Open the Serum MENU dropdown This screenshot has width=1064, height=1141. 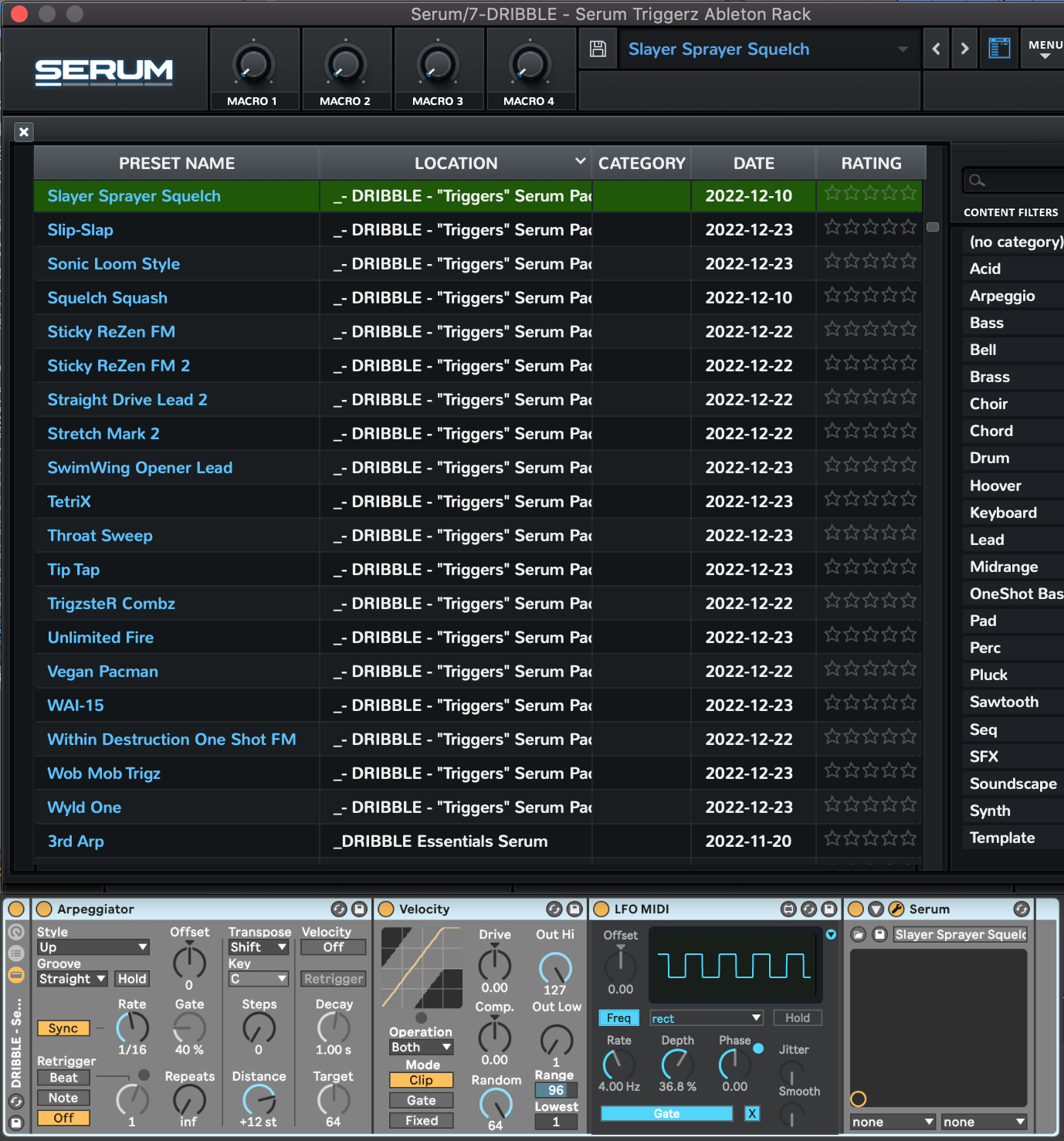(1045, 49)
